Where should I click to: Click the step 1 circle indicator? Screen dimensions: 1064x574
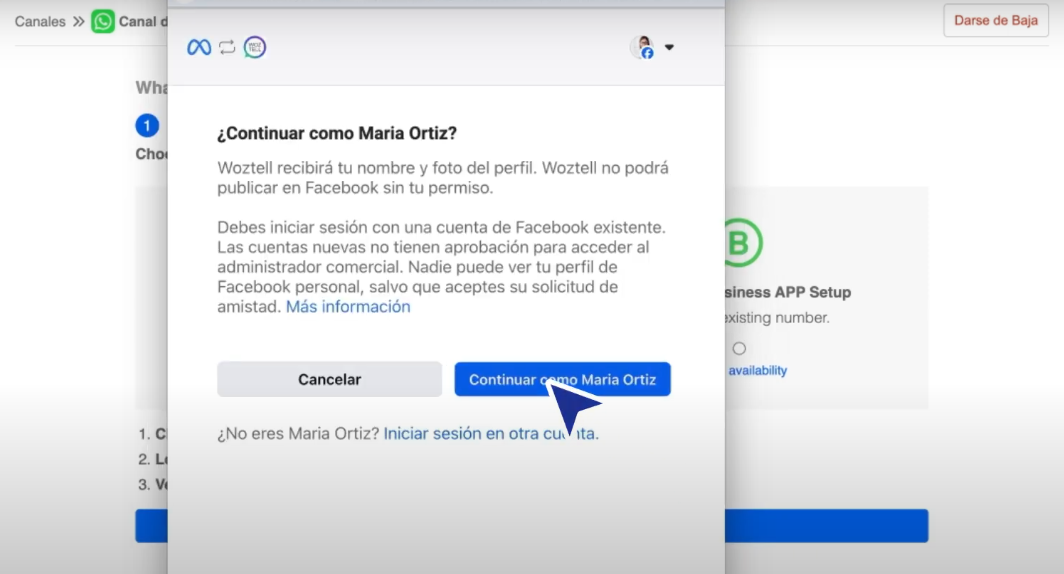147,126
